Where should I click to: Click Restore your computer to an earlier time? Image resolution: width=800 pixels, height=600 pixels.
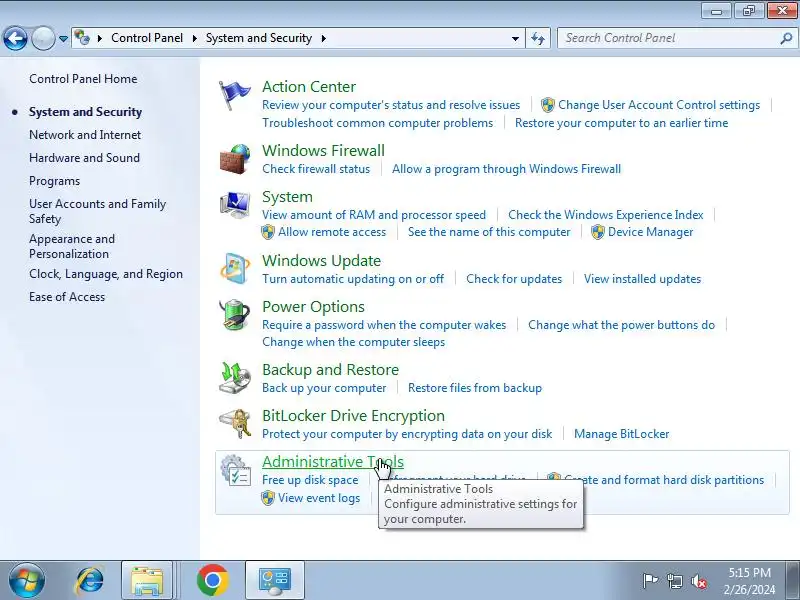[621, 123]
